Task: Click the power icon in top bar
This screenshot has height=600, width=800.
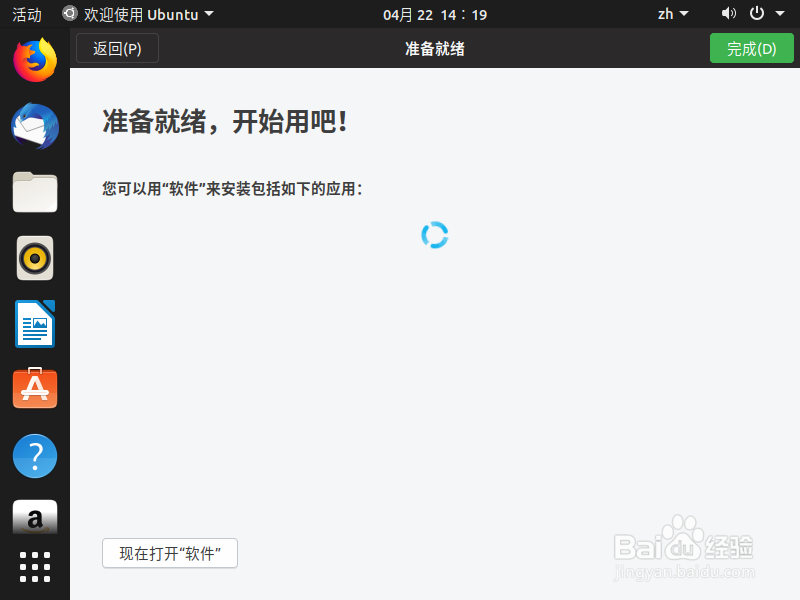Action: click(x=757, y=14)
